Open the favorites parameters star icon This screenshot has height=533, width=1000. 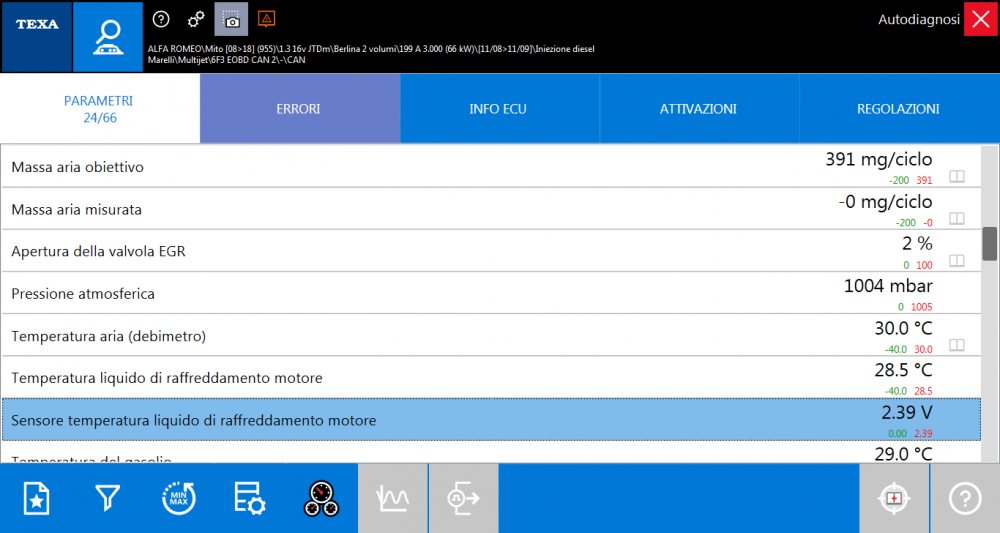[x=36, y=498]
